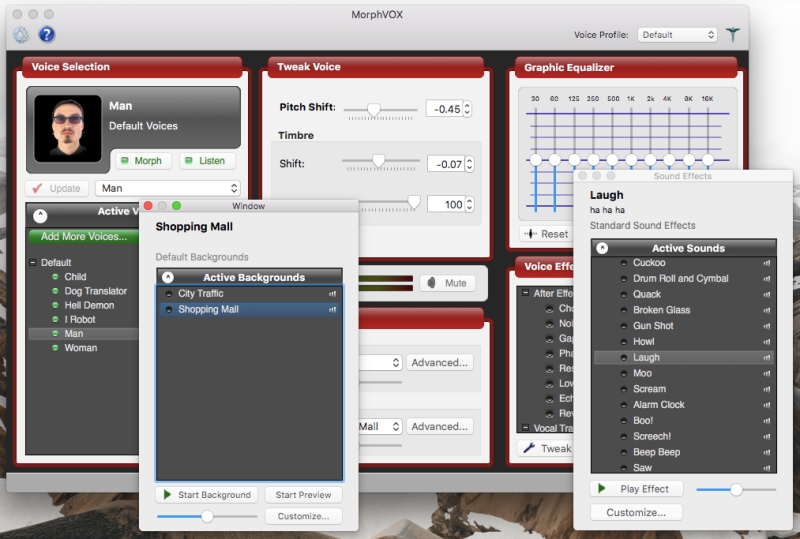Select Shopping Mall background row
The width and height of the screenshot is (800, 539).
(249, 309)
